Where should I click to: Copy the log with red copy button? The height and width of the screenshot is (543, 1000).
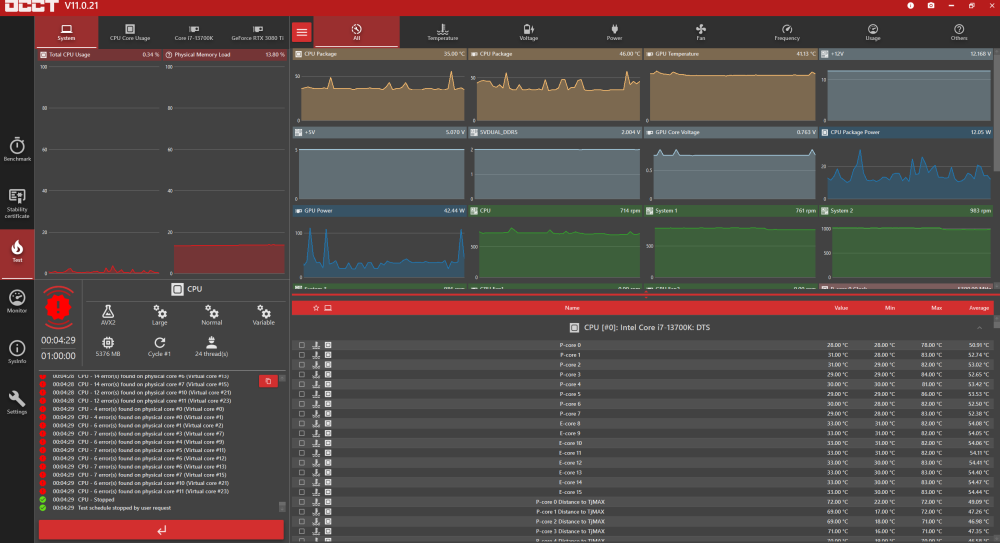point(268,381)
